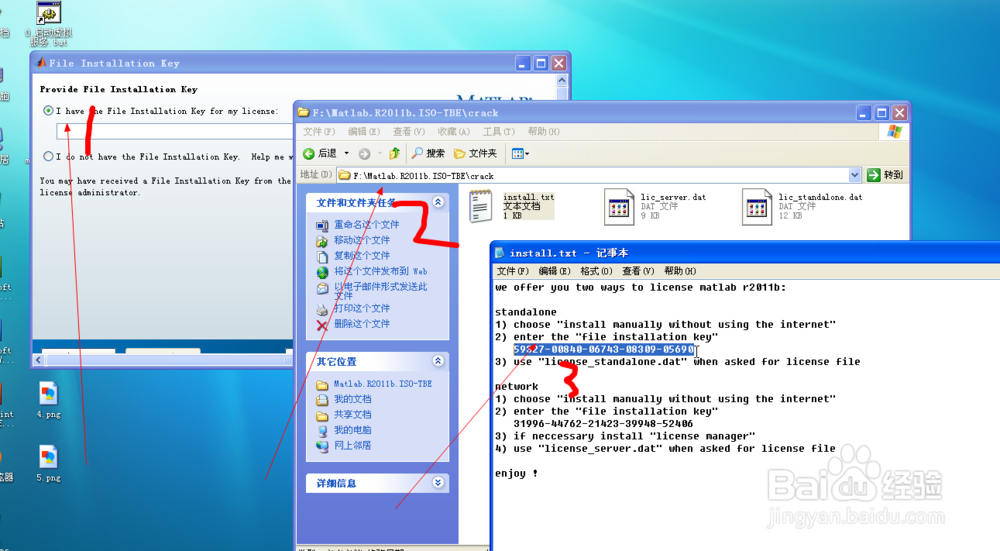Open the Views icon dropdown
The width and height of the screenshot is (1000, 551).
[520, 154]
